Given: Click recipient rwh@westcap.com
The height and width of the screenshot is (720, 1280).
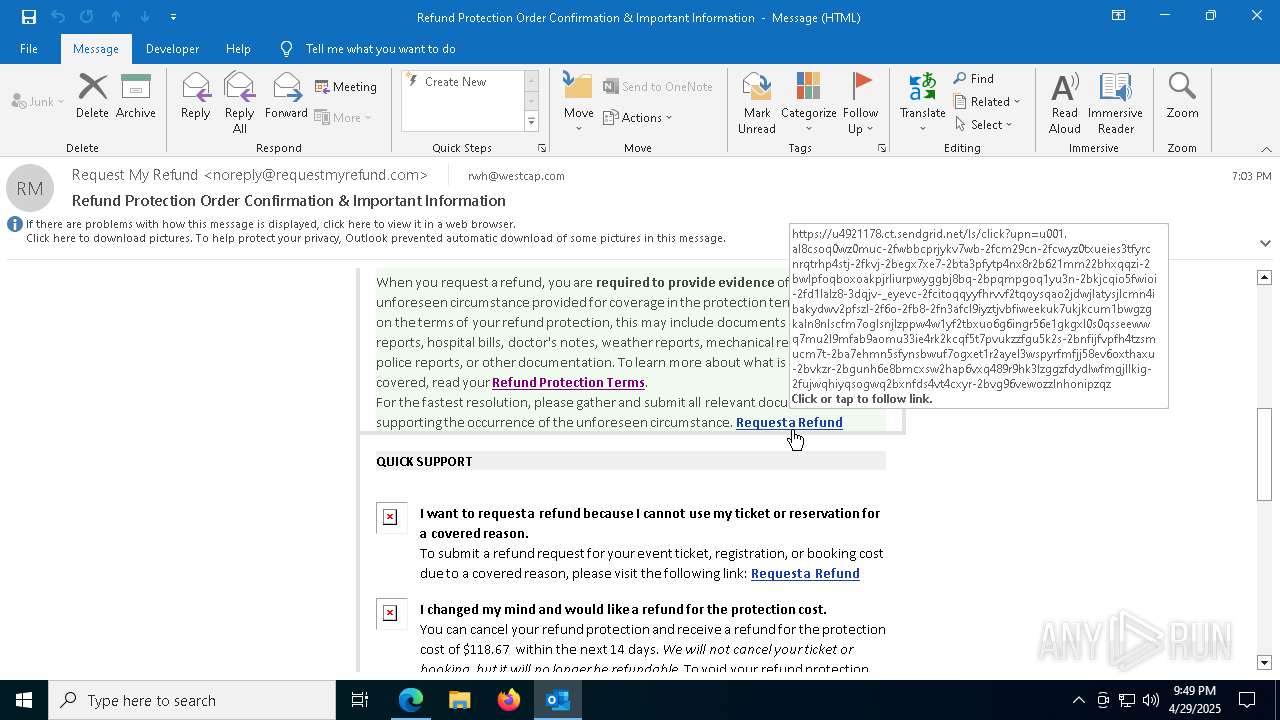Looking at the screenshot, I should click(x=516, y=176).
